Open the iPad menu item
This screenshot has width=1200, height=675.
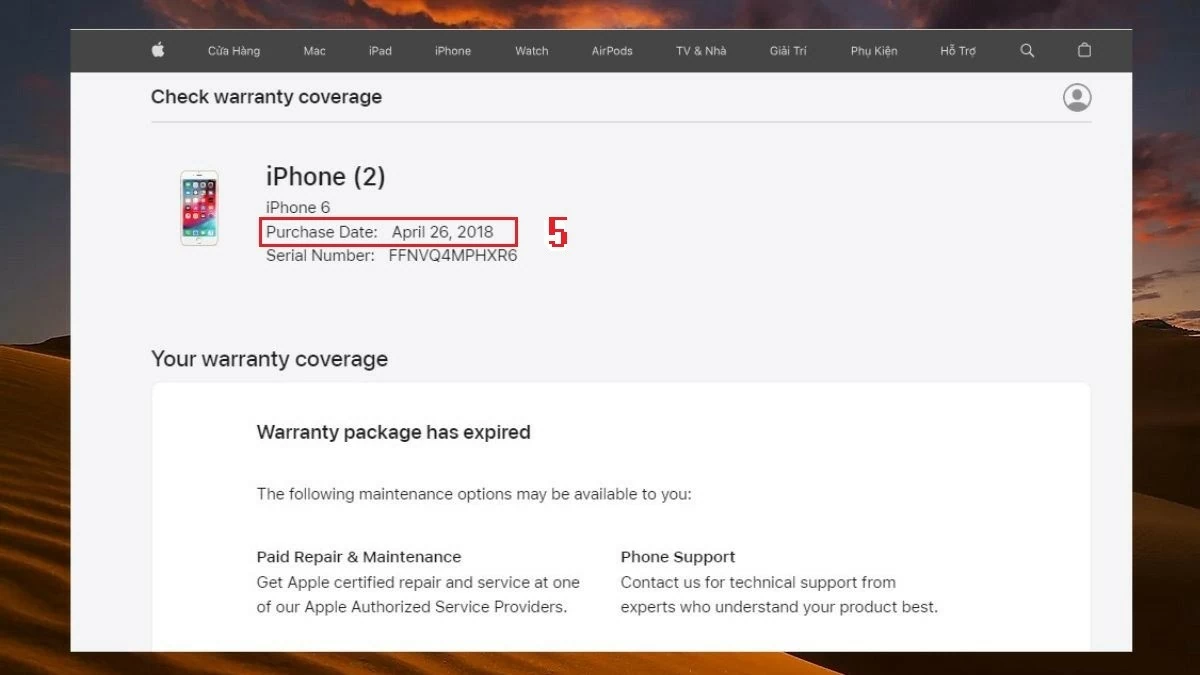coord(380,50)
